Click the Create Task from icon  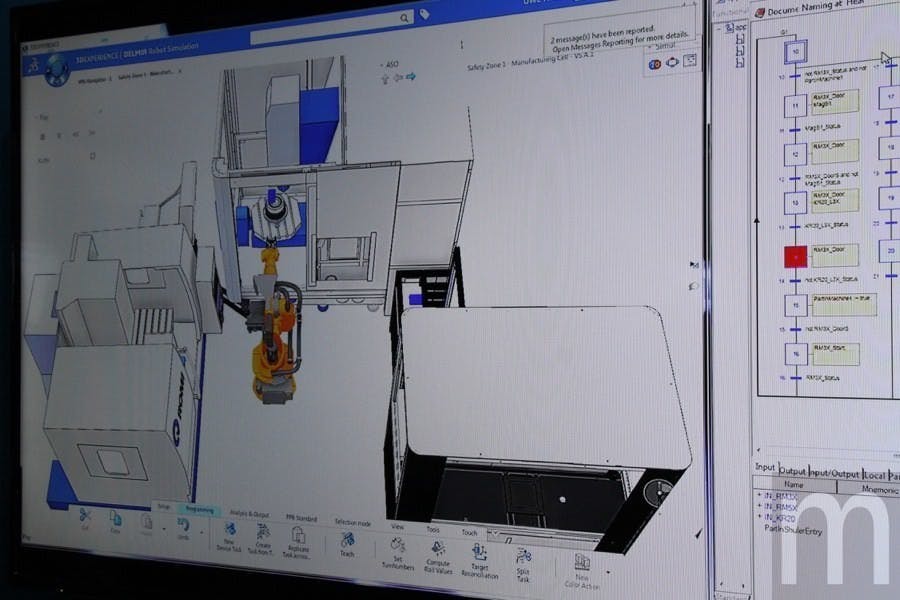click(x=263, y=532)
